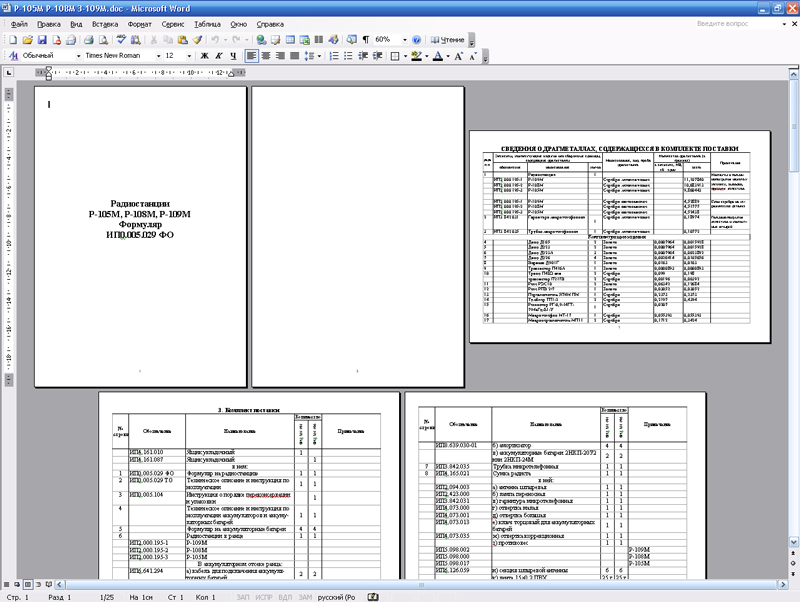This screenshot has width=800, height=602.
Task: Click the Open file folder icon
Action: click(x=28, y=40)
